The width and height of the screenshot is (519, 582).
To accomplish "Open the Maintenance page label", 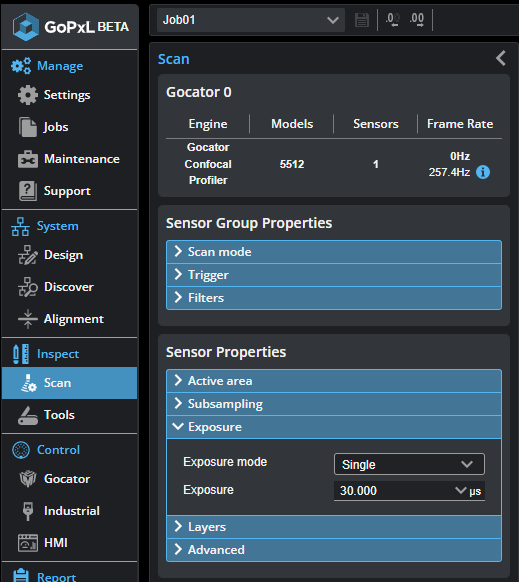I will coord(82,159).
